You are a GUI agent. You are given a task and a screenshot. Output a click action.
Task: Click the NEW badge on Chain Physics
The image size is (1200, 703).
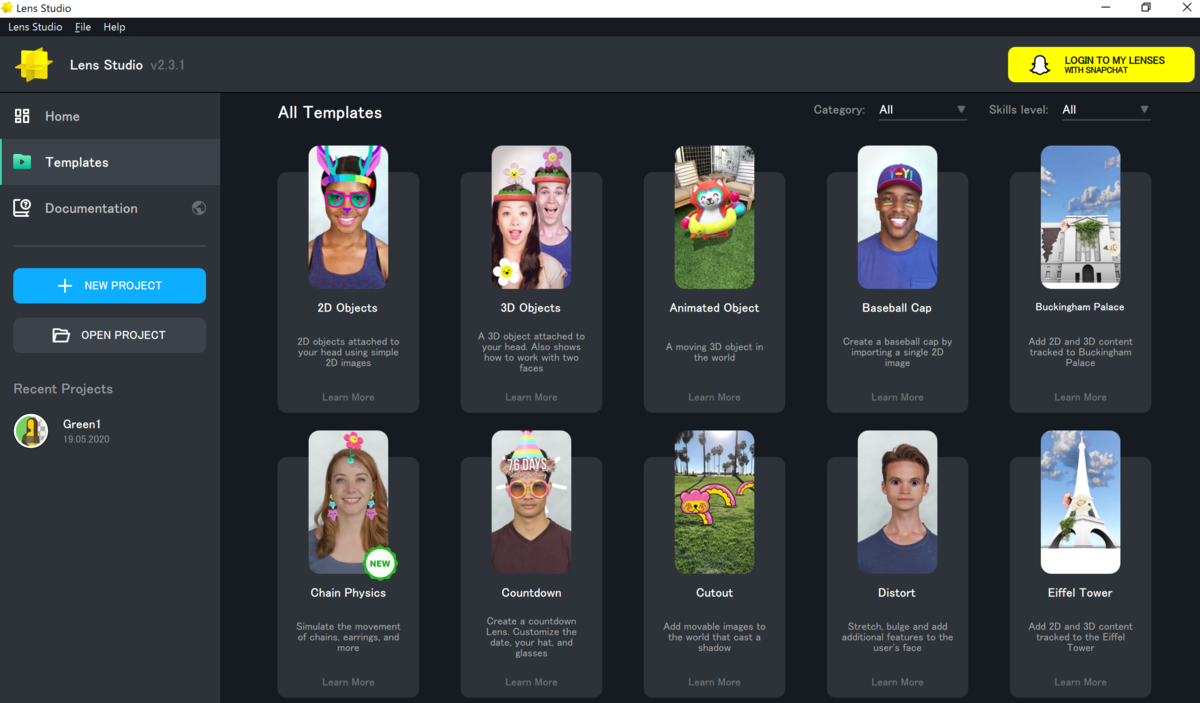pos(380,563)
